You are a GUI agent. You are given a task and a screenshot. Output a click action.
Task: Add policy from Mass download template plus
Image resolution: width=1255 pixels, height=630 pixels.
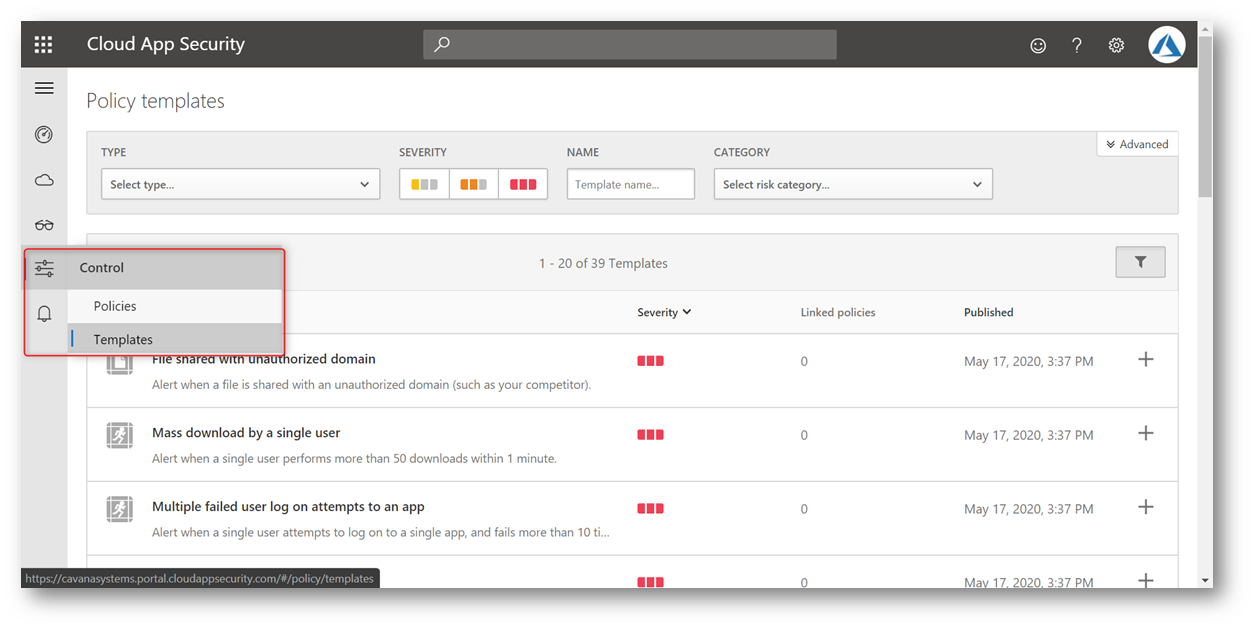pyautogui.click(x=1146, y=433)
